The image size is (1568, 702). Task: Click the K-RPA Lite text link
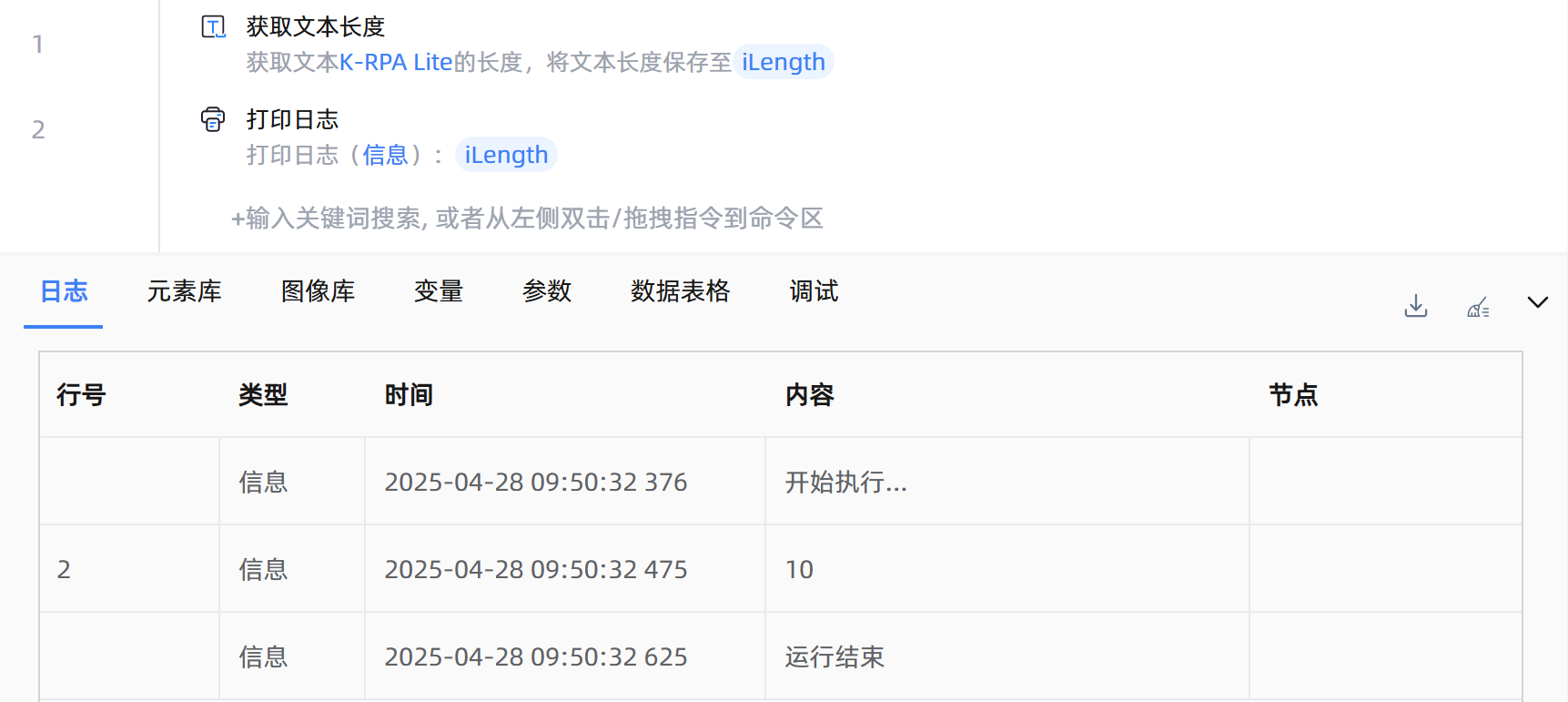[396, 62]
